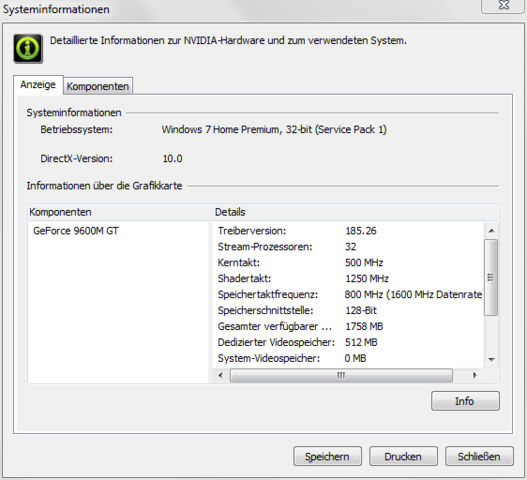
Task: Select the System-Videospeicher row label
Action: click(x=269, y=358)
